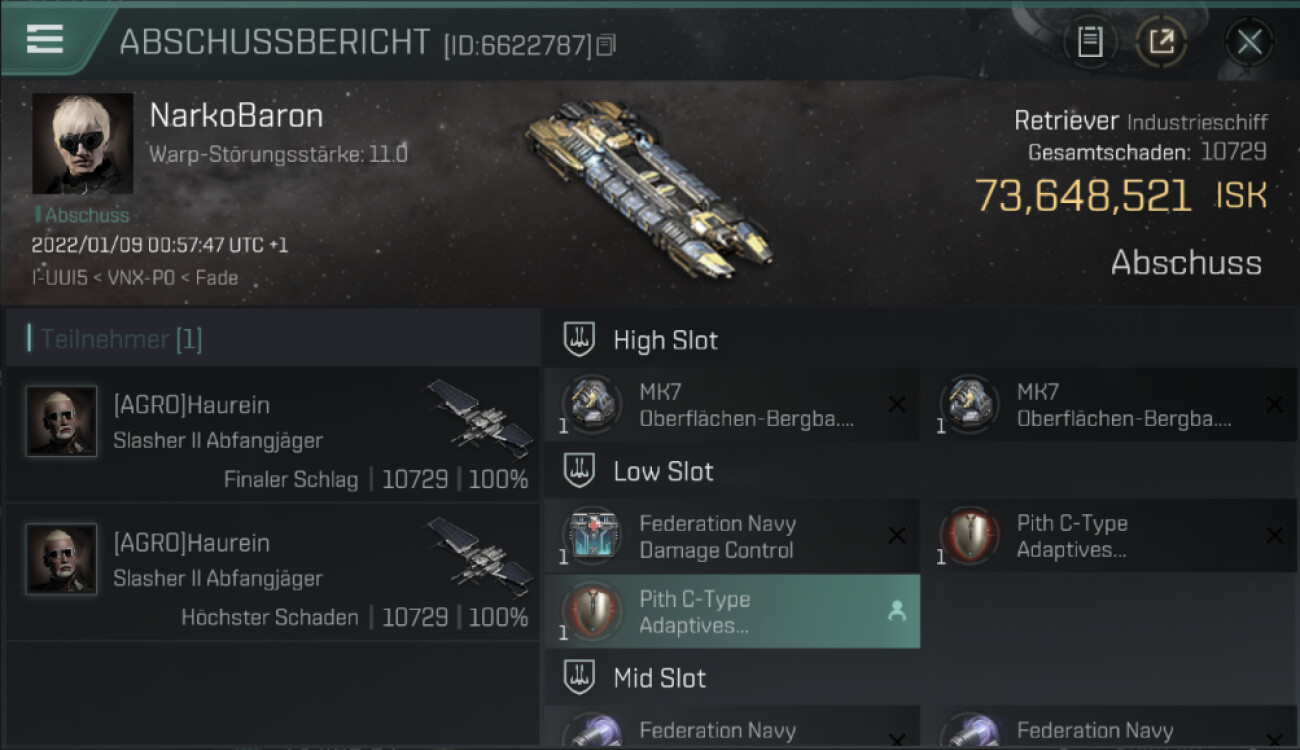Screen dimensions: 1300x750
Task: Click X mark on first MK7 row
Action: (897, 404)
